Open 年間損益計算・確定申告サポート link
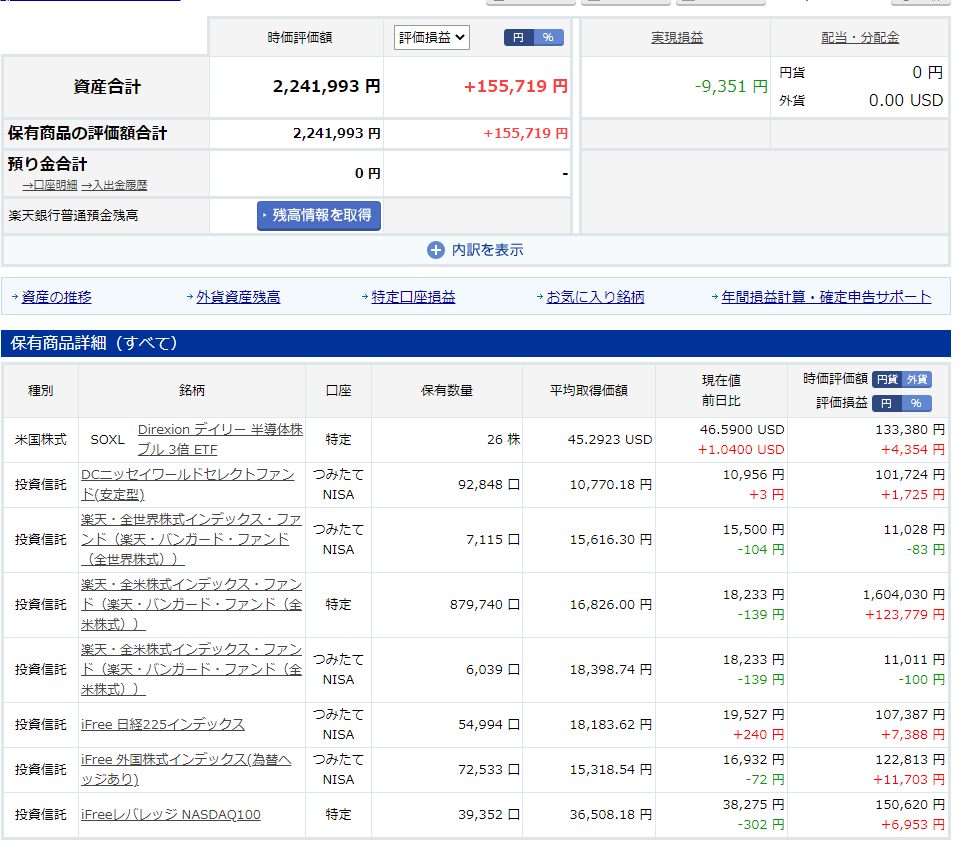964x841 pixels. point(826,297)
